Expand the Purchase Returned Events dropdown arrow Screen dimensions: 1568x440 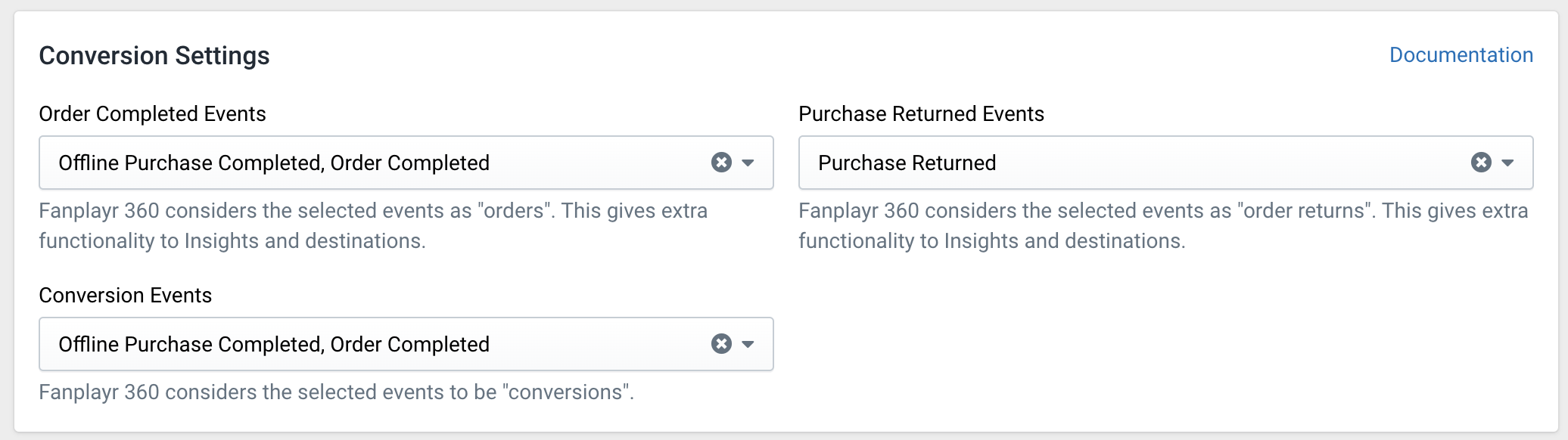1507,163
